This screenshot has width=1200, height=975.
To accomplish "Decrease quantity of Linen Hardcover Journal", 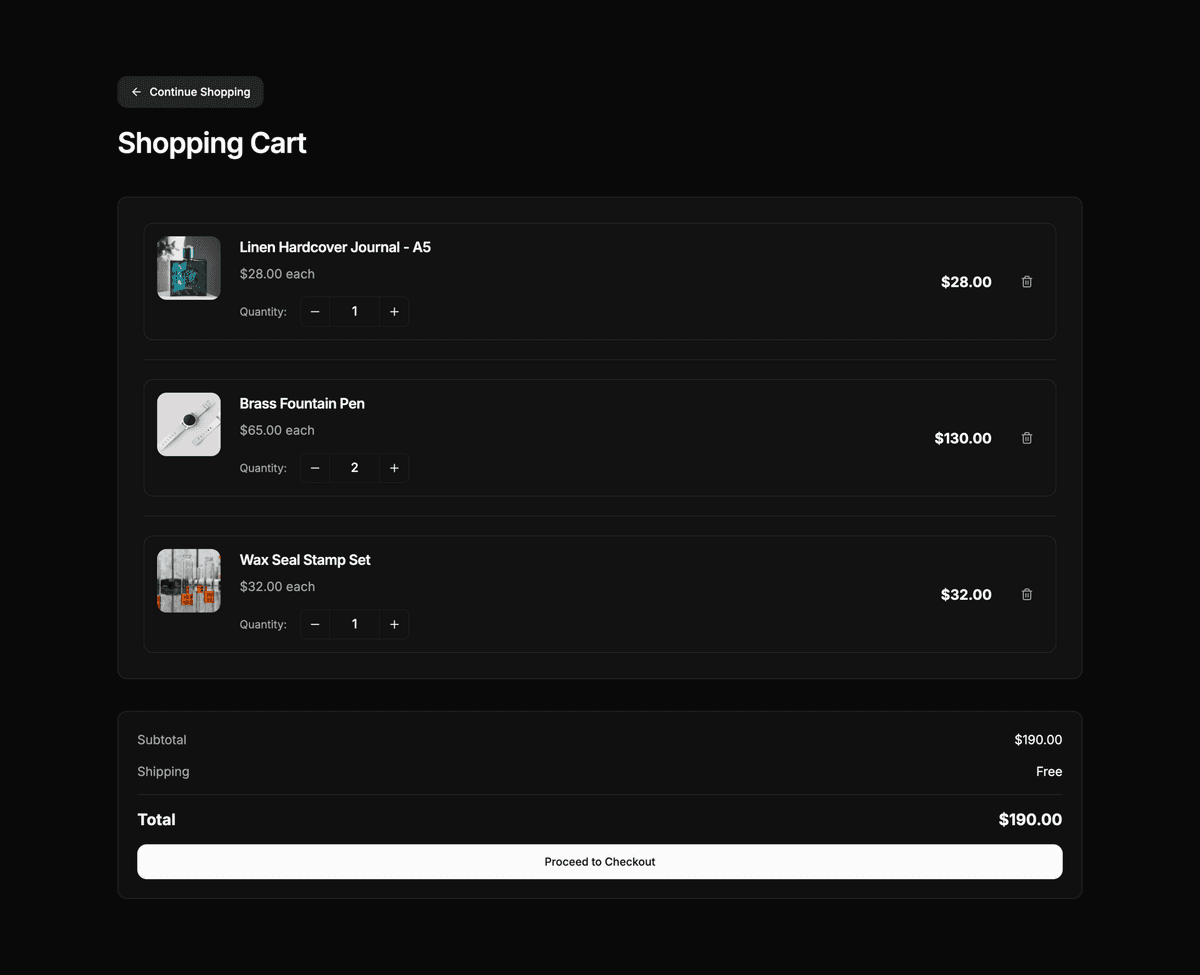I will coord(314,311).
